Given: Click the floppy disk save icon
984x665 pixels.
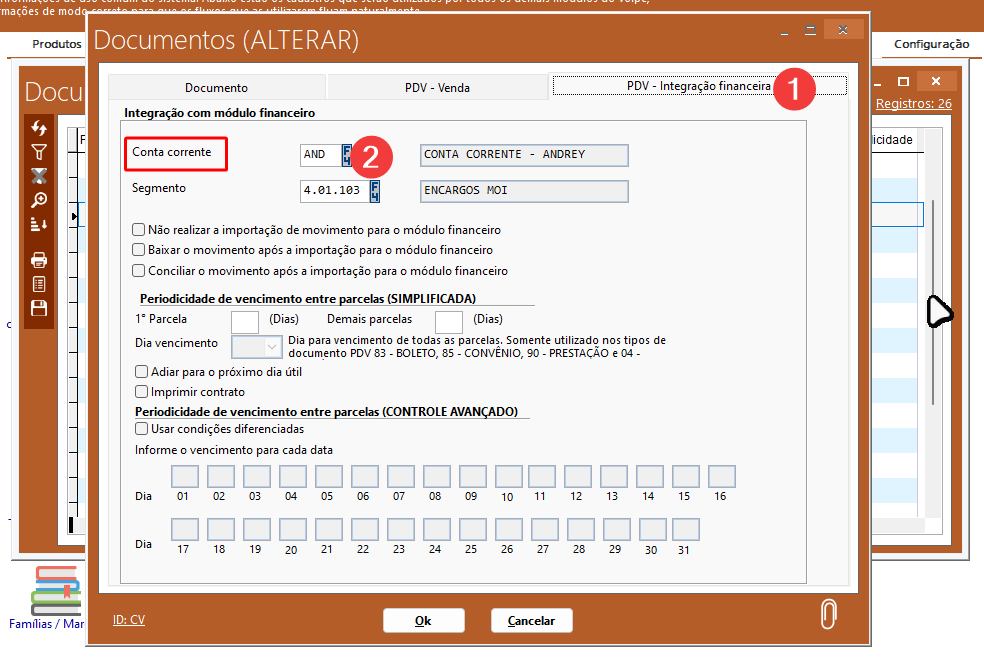Looking at the screenshot, I should coord(39,308).
